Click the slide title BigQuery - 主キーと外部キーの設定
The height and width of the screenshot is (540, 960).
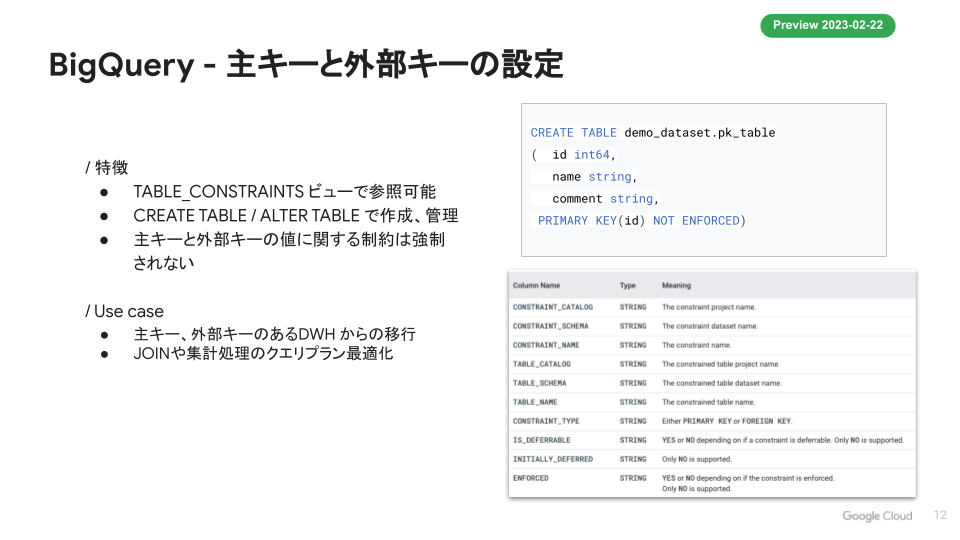(x=306, y=64)
